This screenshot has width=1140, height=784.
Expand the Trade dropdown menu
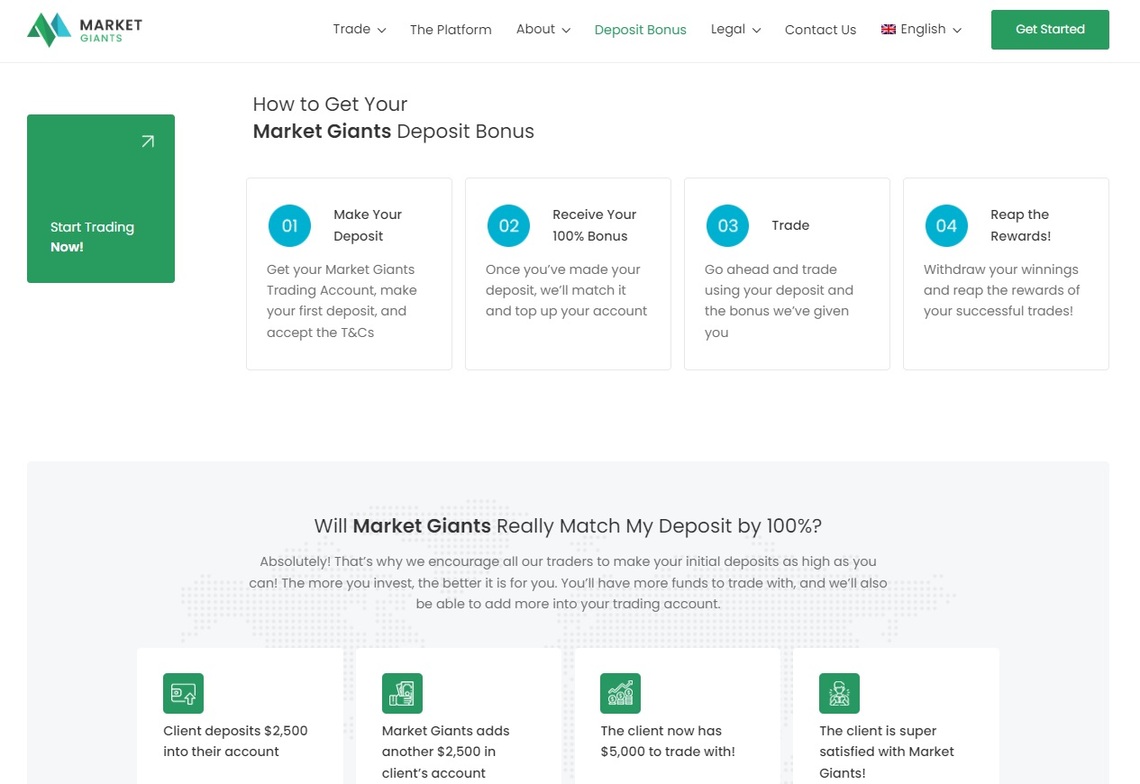point(359,29)
